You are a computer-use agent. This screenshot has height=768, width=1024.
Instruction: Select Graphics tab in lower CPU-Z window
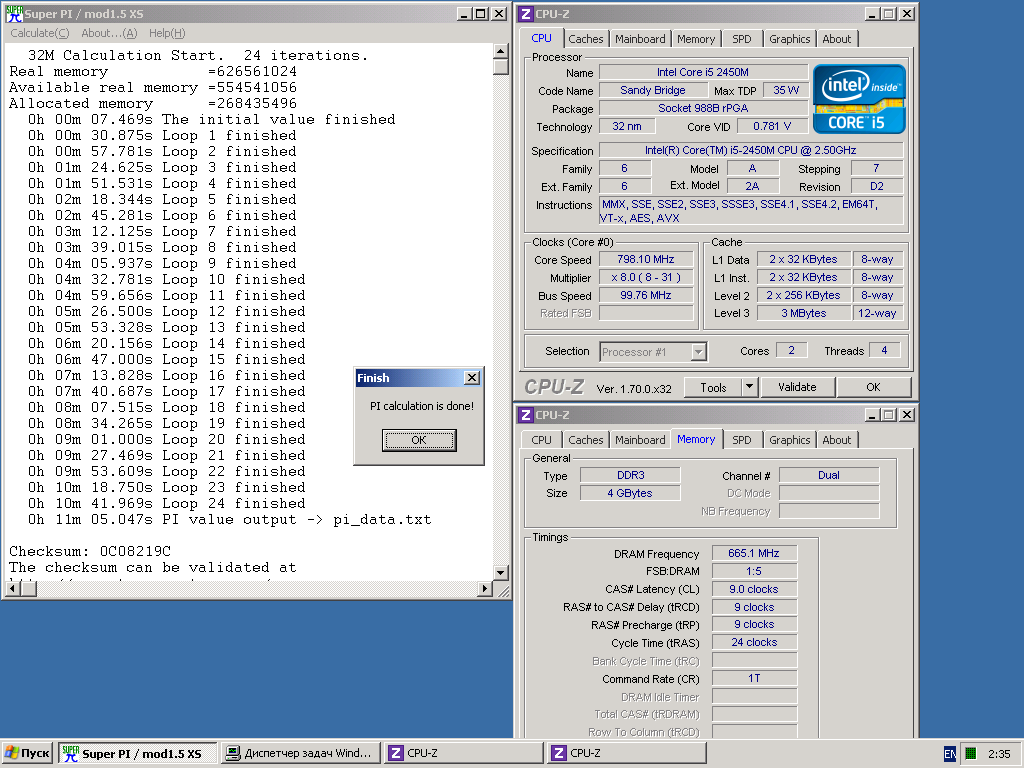pos(790,440)
